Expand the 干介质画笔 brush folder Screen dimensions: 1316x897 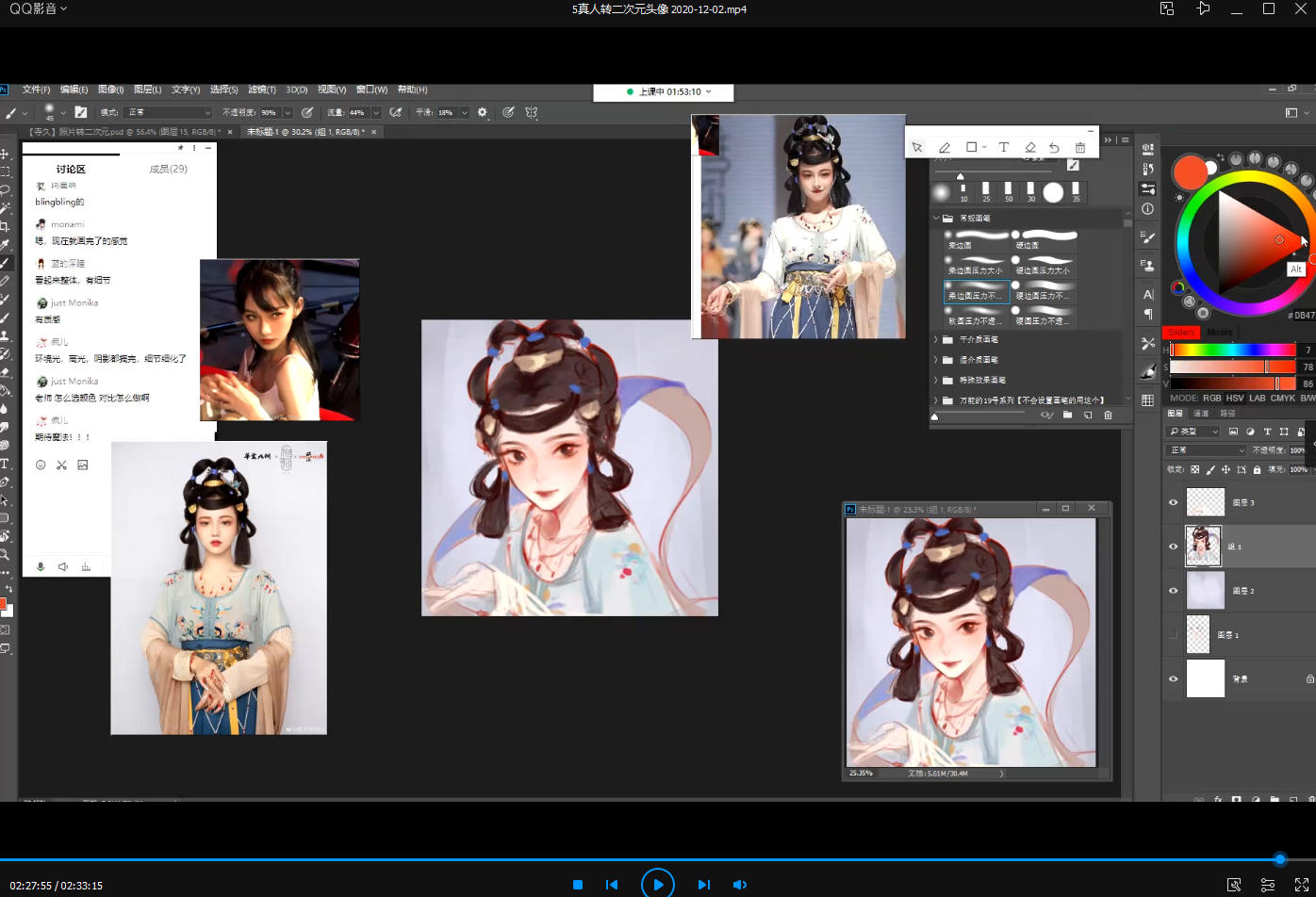tap(936, 339)
